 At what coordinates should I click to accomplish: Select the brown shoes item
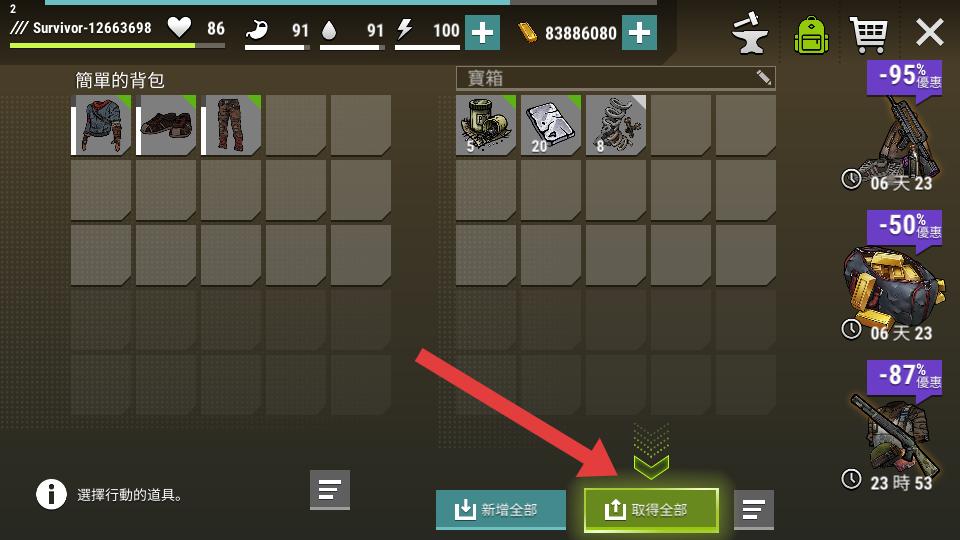(x=166, y=125)
